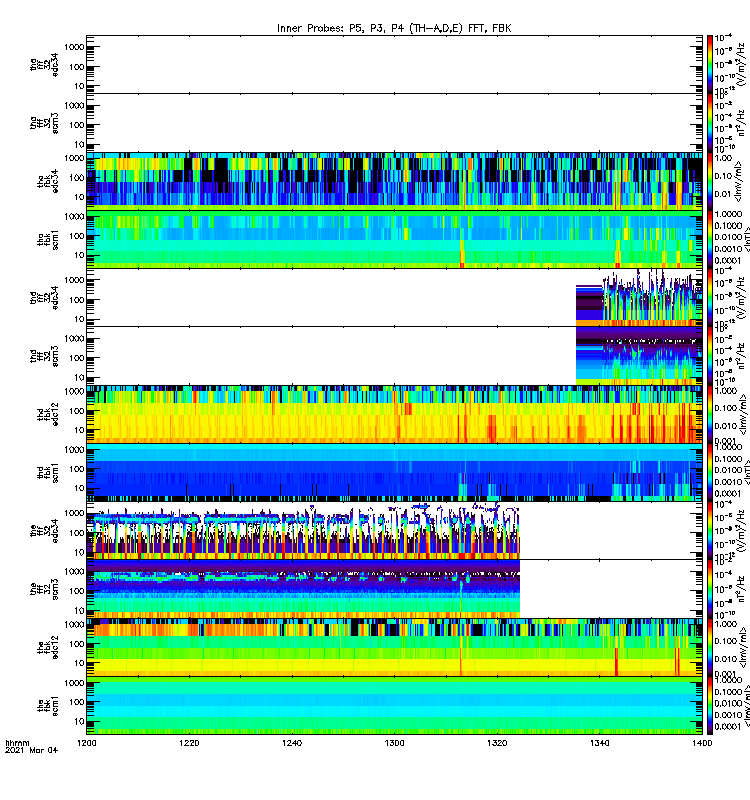Screen dimensions: 750x800
Task: Click the color bar beside thd fbk edc12 panel
Action: tap(710, 414)
